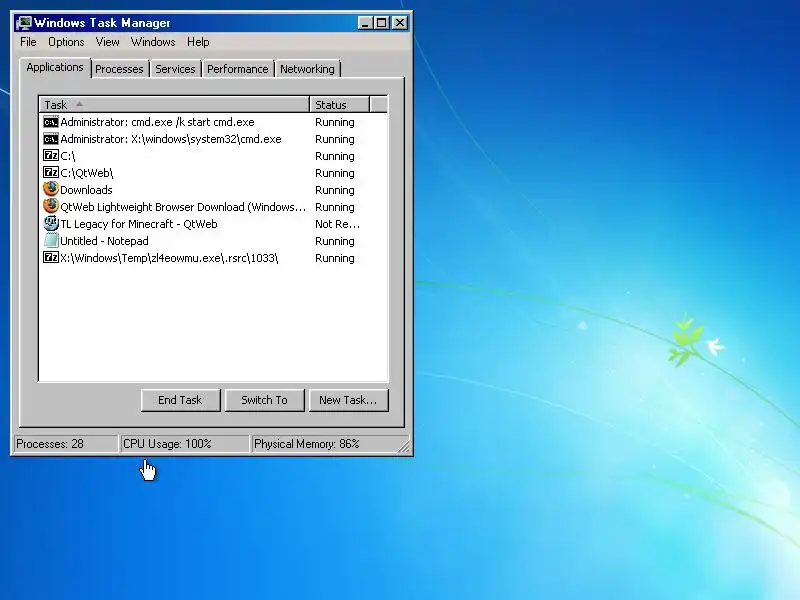Click the Notepad icon for Untitled - Notepad
This screenshot has height=600, width=800.
click(x=51, y=240)
